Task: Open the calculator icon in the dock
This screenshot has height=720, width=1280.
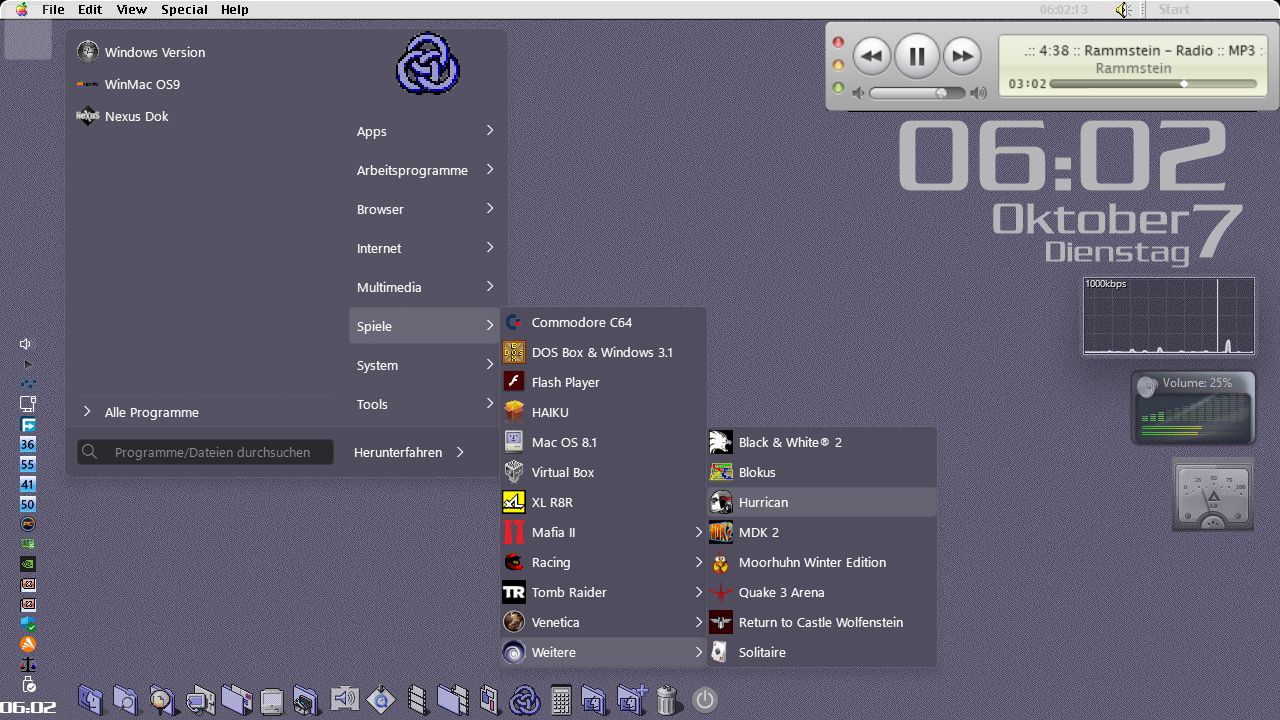Action: click(561, 700)
